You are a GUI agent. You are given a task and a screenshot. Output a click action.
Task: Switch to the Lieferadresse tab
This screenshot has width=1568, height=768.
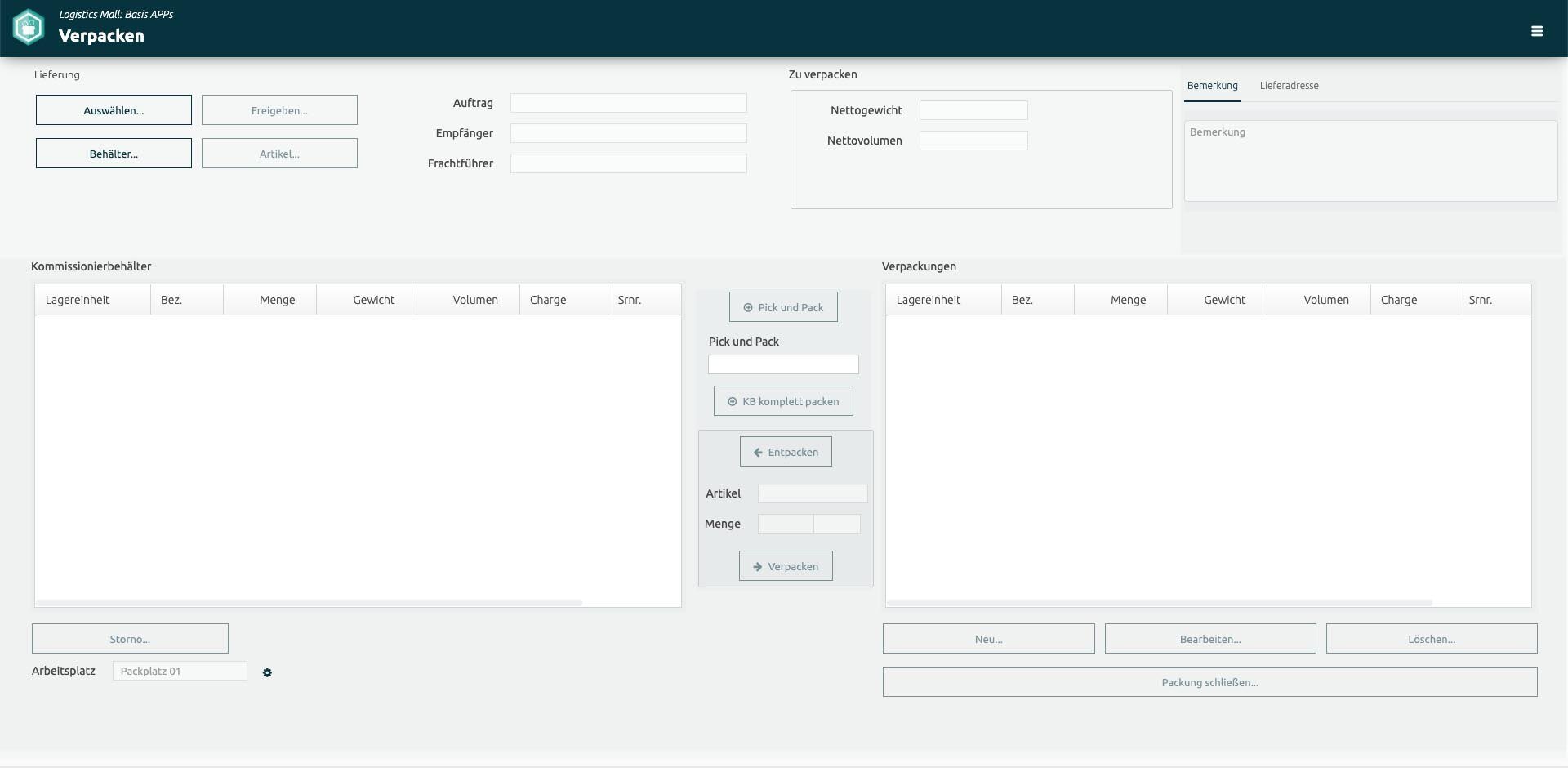pyautogui.click(x=1289, y=86)
